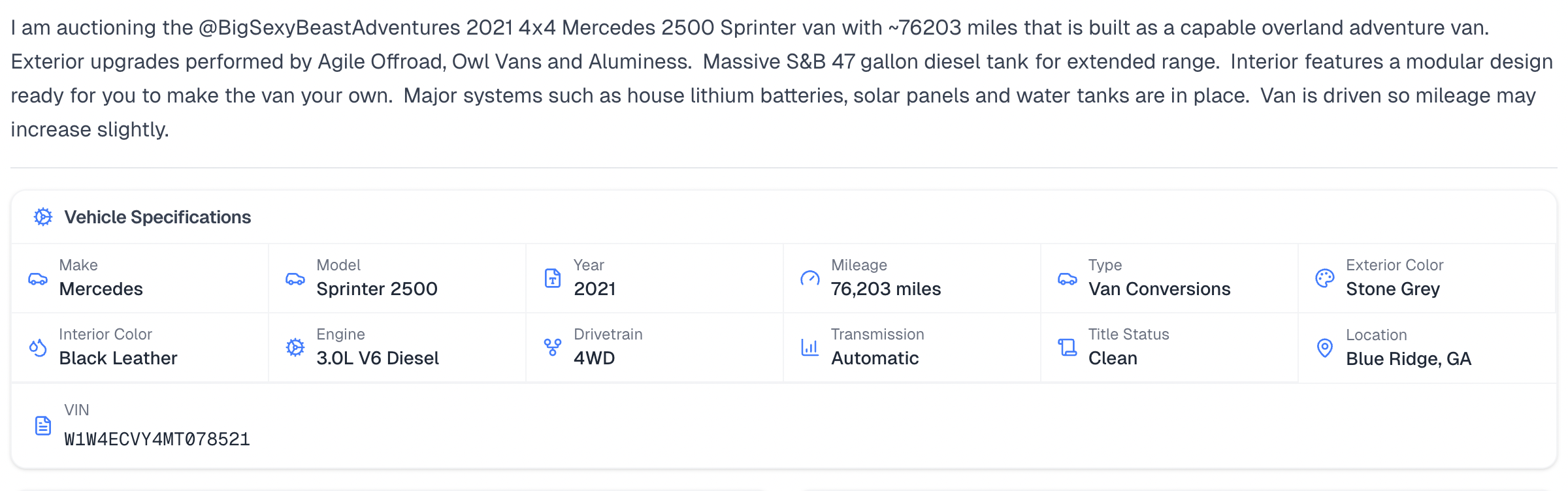
Task: Click the gear icon beside Vehicle Specifications
Action: (43, 217)
